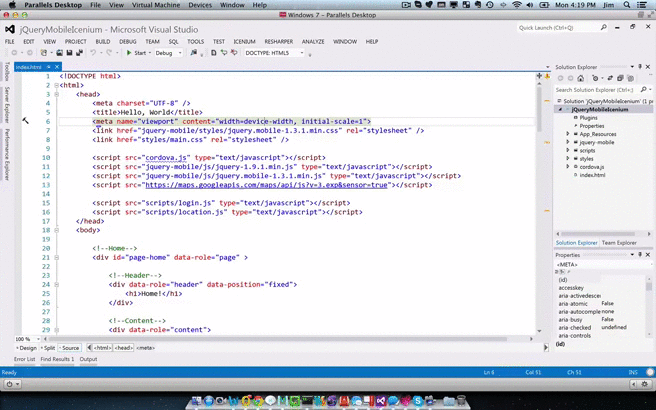The image size is (656, 410).
Task: Click the Skype icon in the Dock
Action: coord(417,401)
